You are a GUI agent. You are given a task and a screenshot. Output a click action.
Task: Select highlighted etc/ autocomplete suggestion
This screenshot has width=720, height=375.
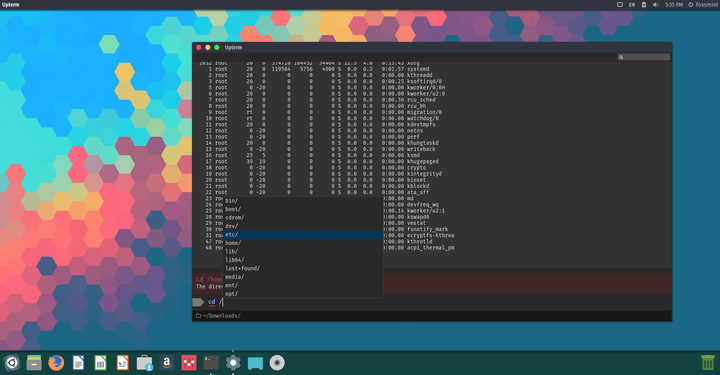click(x=303, y=235)
